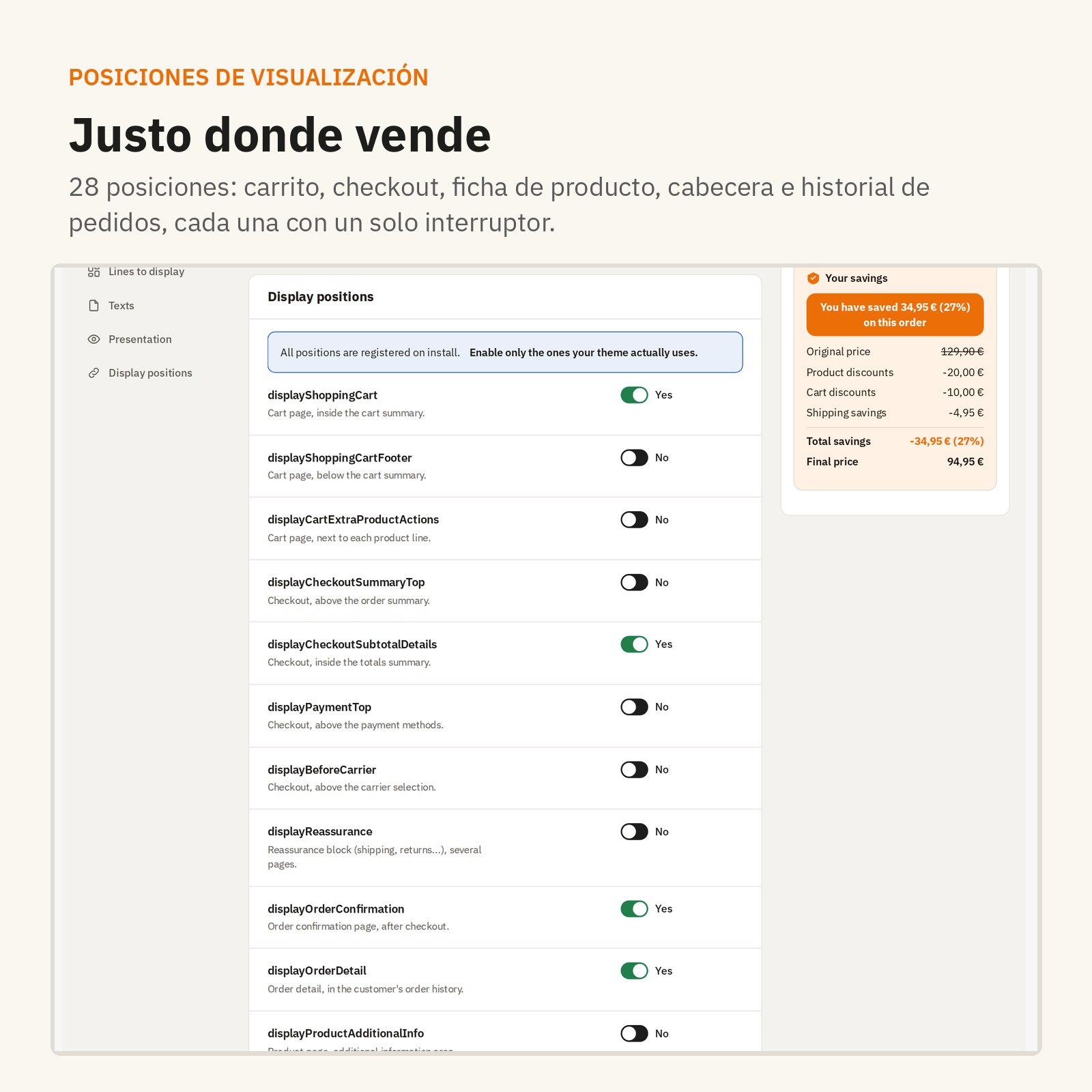1092x1092 pixels.
Task: Go to the Presentation section
Action: click(140, 339)
